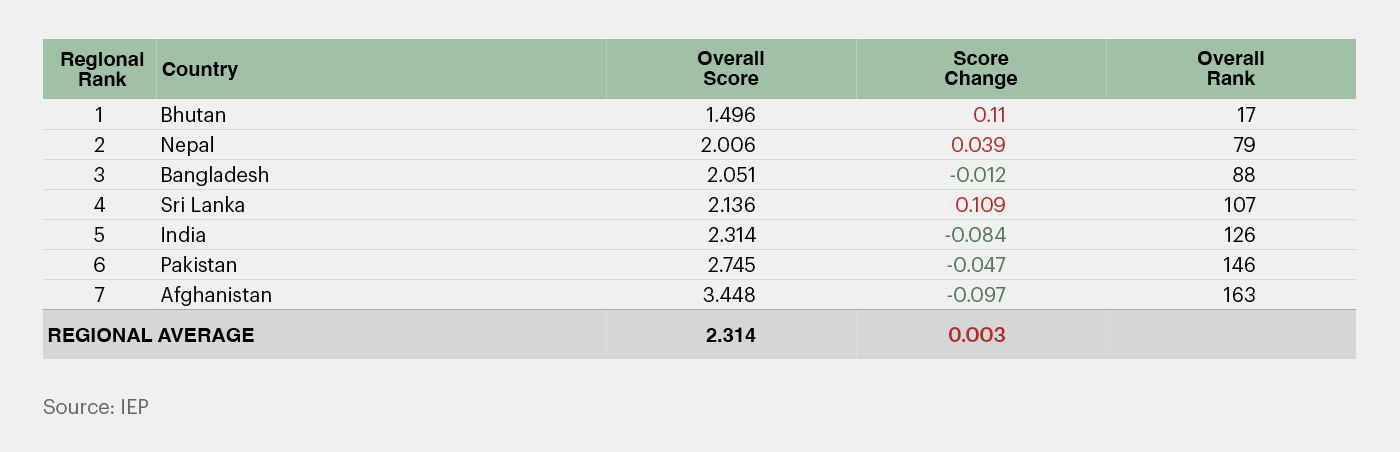Click the regional average change 0.003
Viewport: 1400px width, 452px height.
977,335
